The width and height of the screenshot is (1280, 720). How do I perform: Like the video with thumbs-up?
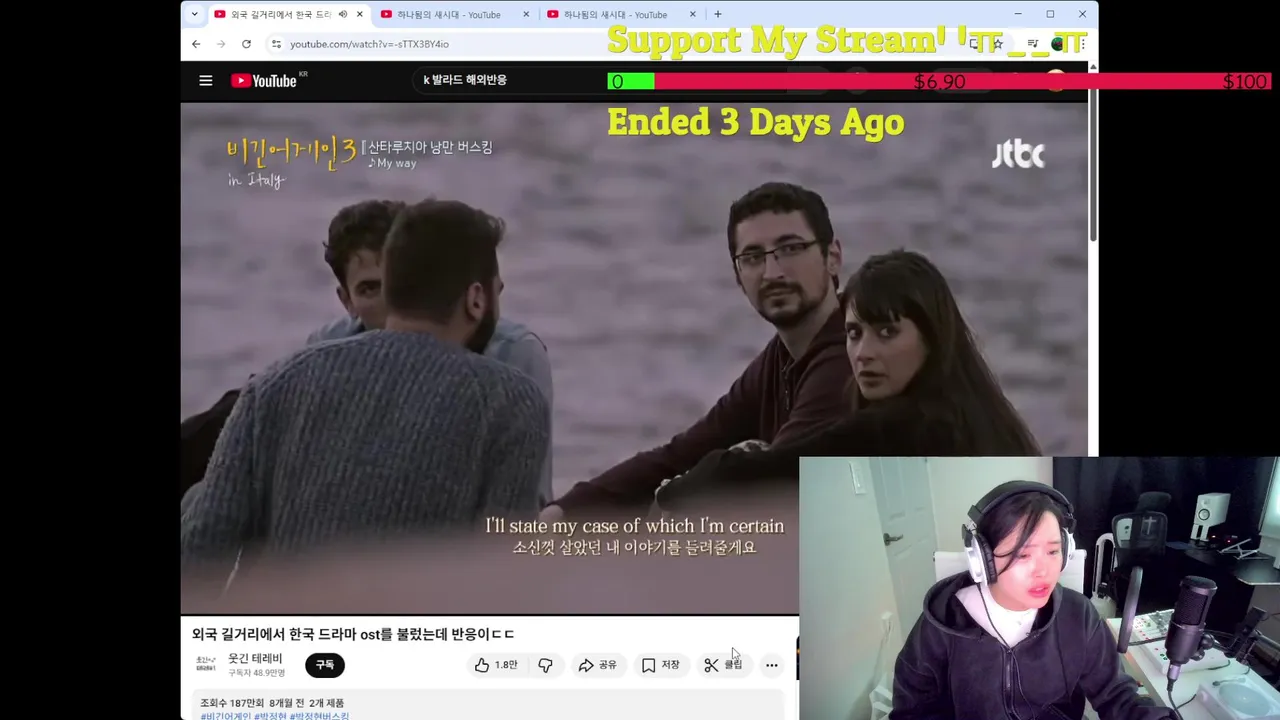(496, 665)
